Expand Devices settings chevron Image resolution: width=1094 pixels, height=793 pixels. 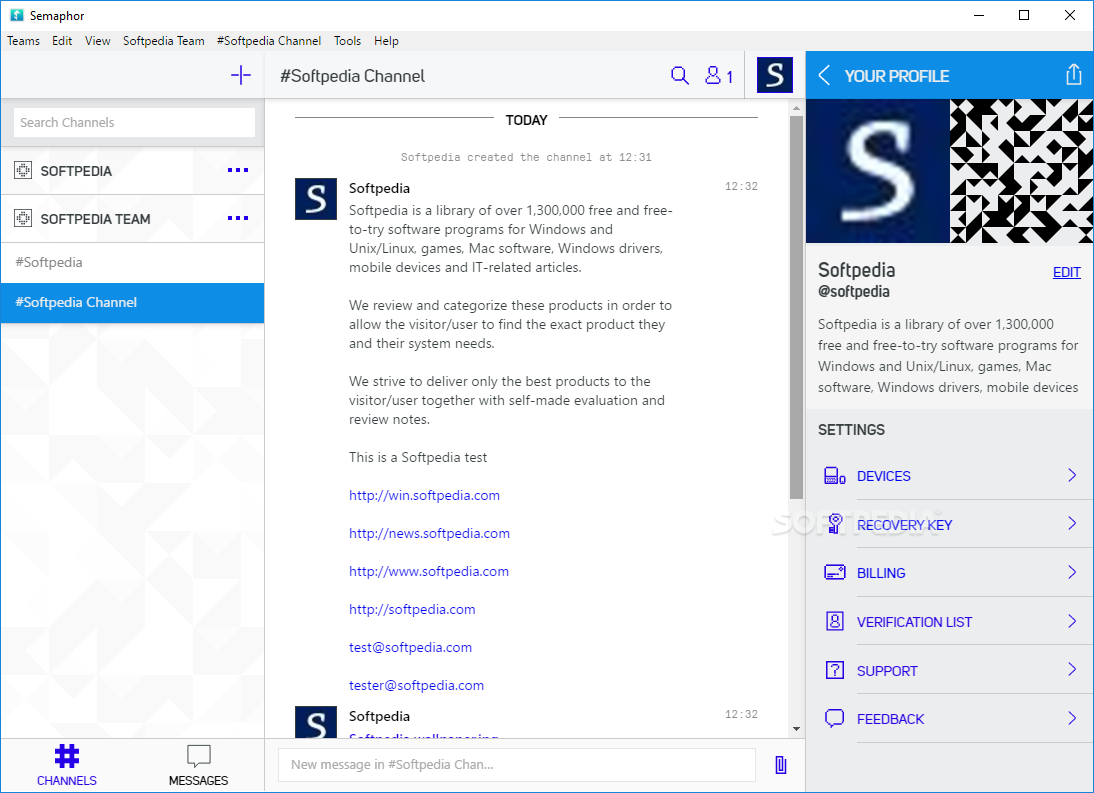1072,475
